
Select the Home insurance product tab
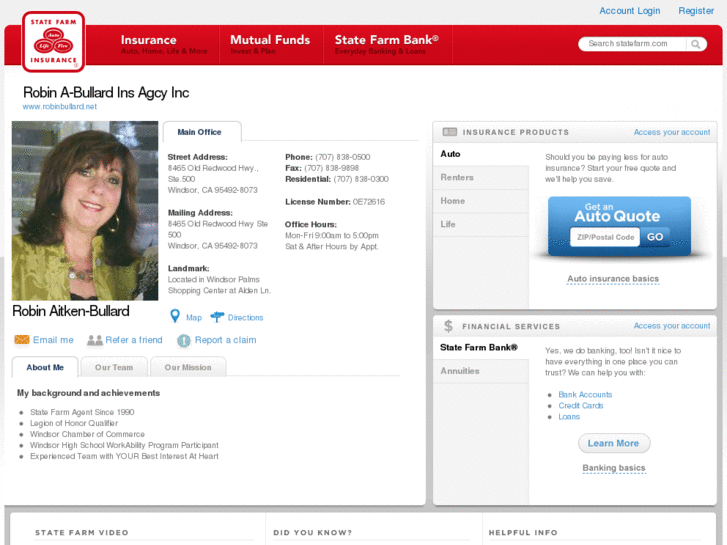pyautogui.click(x=481, y=201)
